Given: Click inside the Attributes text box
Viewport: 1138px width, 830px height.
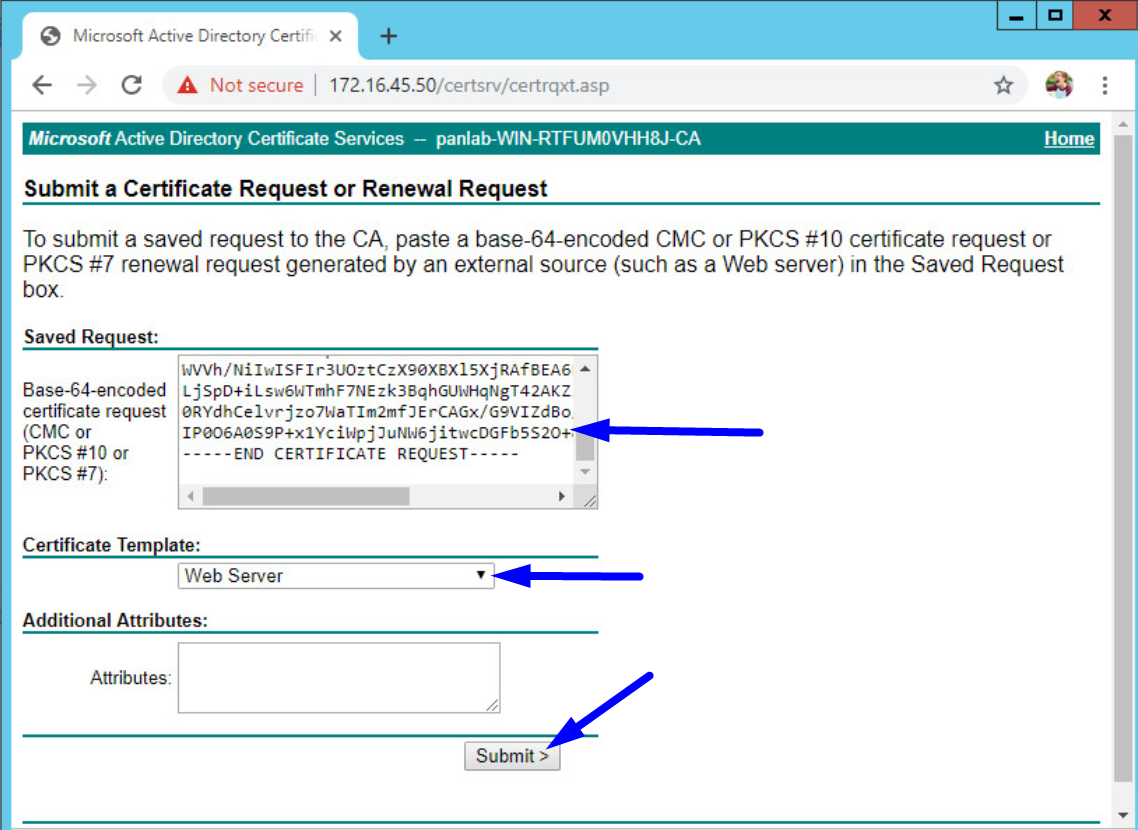Looking at the screenshot, I should [339, 677].
